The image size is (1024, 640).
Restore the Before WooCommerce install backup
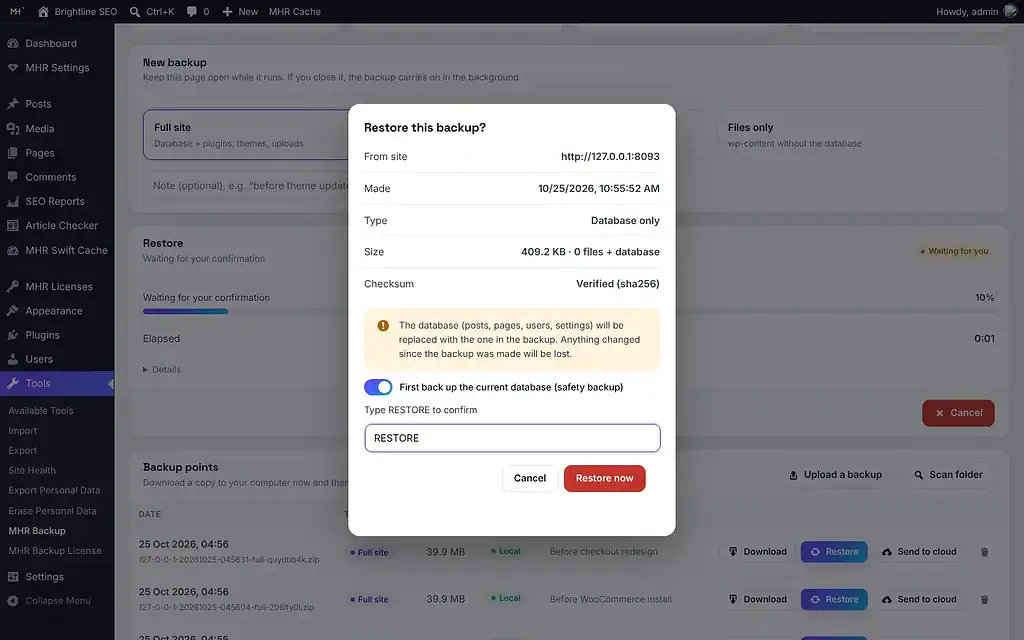click(x=834, y=600)
